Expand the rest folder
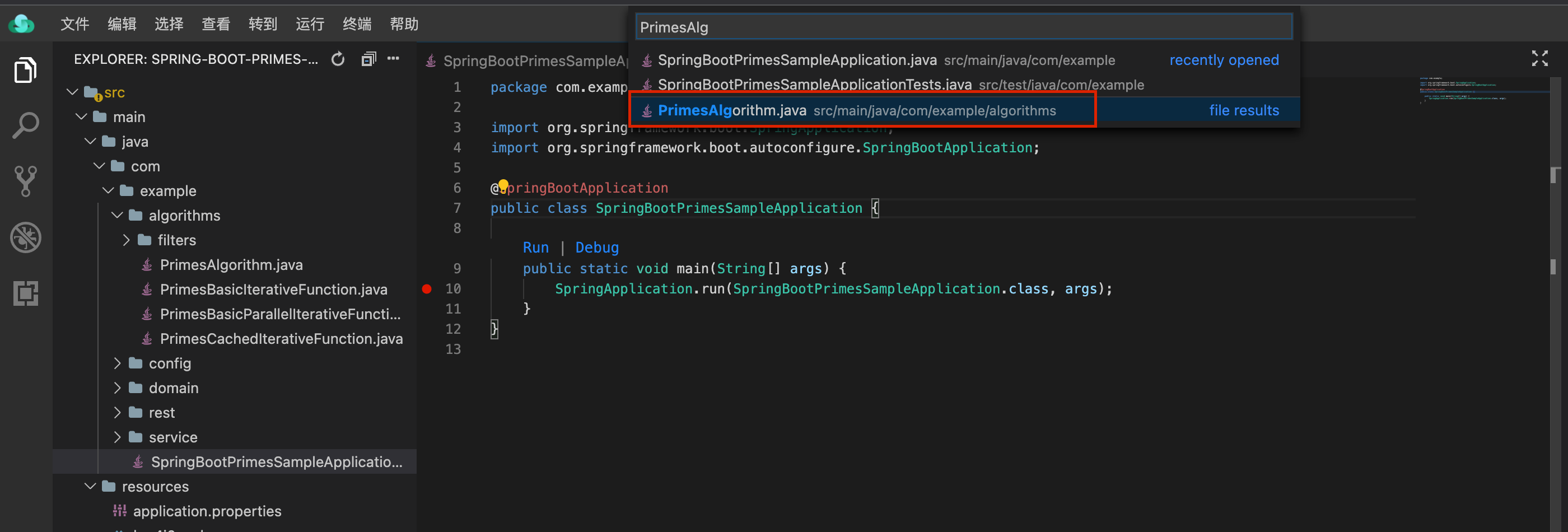The height and width of the screenshot is (532, 1568). pos(118,413)
